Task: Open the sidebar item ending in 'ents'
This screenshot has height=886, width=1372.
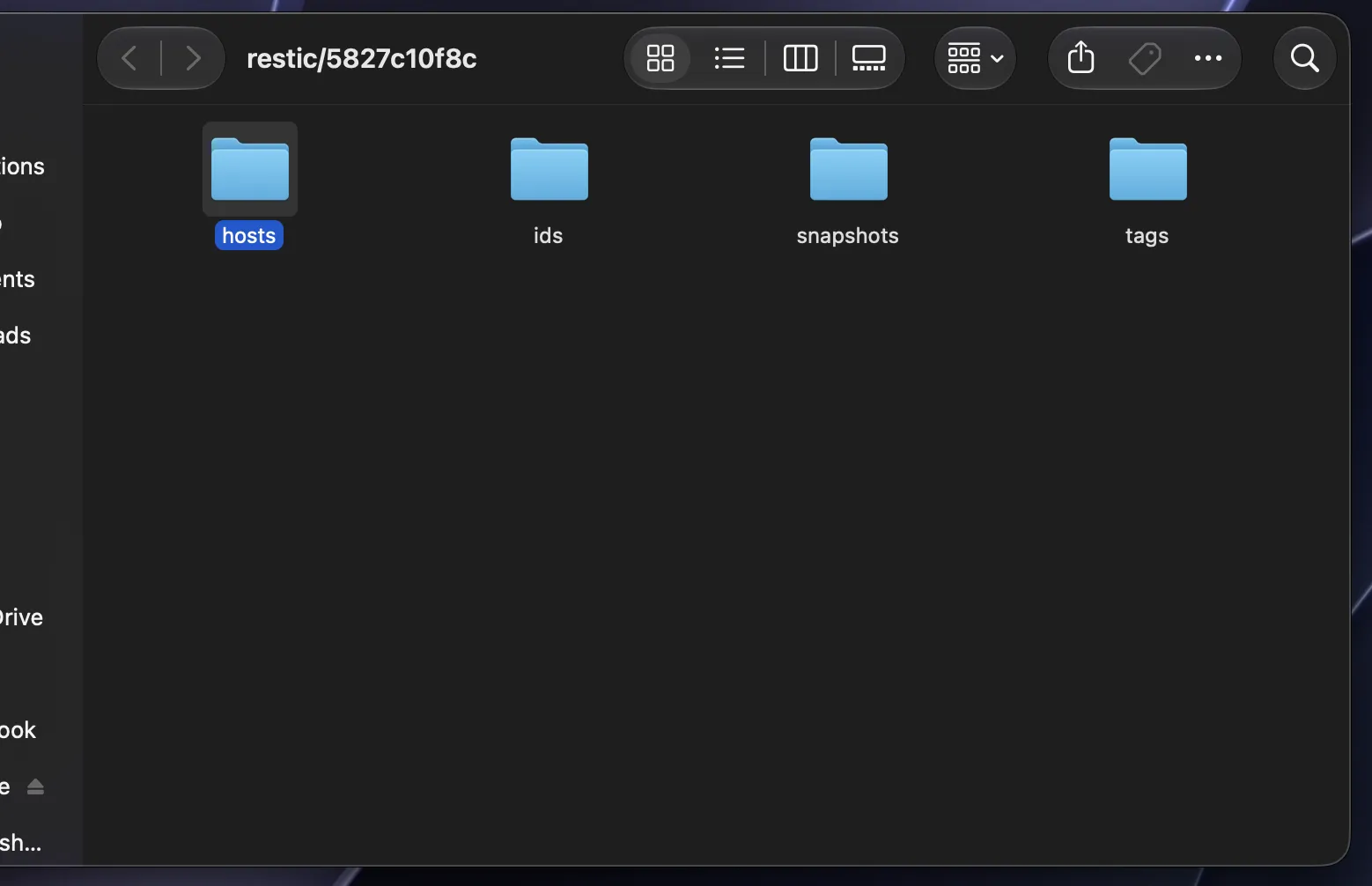Action: (x=18, y=279)
